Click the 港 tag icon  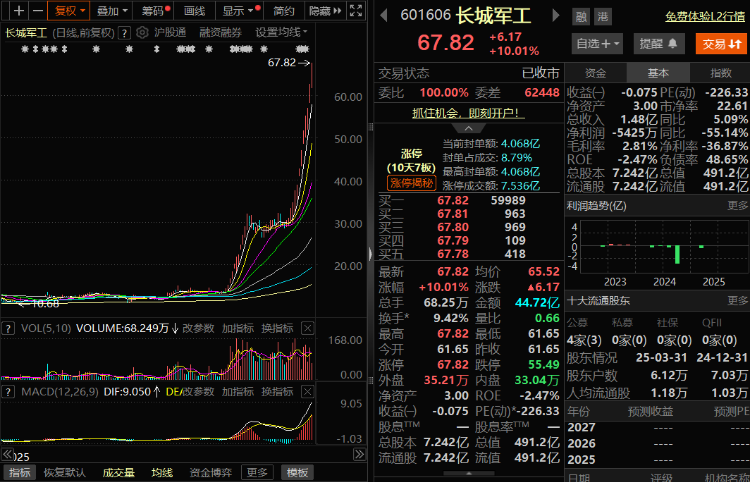pyautogui.click(x=603, y=17)
